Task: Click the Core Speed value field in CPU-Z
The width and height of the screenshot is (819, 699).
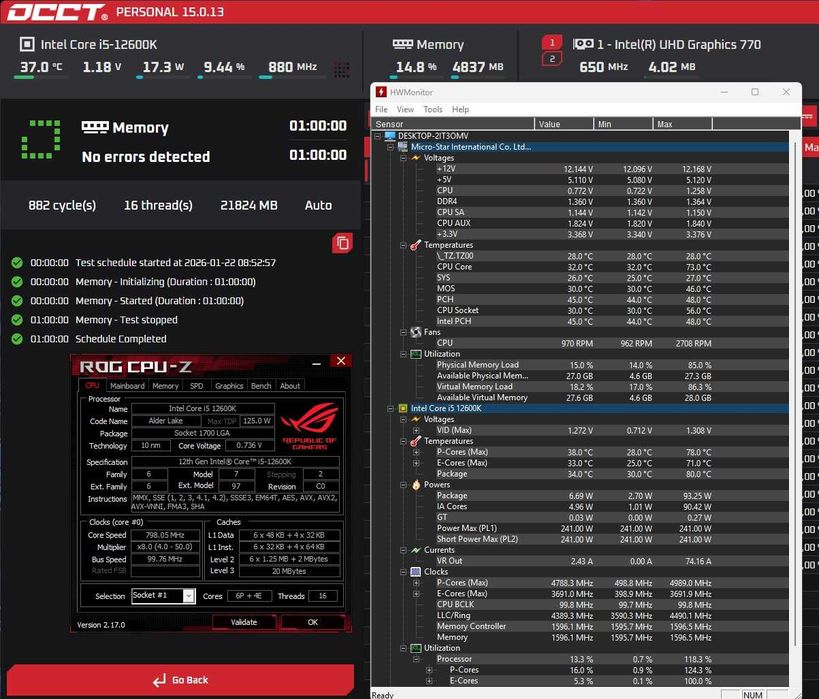Action: click(165, 535)
